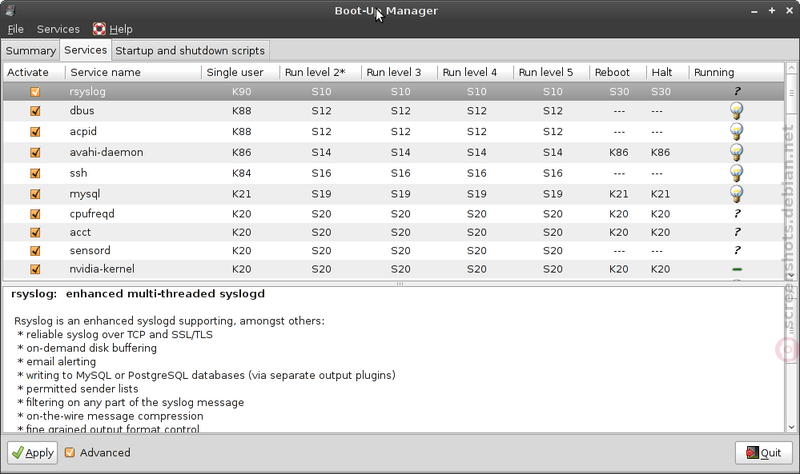
Task: Open the Services menu
Action: 58,29
